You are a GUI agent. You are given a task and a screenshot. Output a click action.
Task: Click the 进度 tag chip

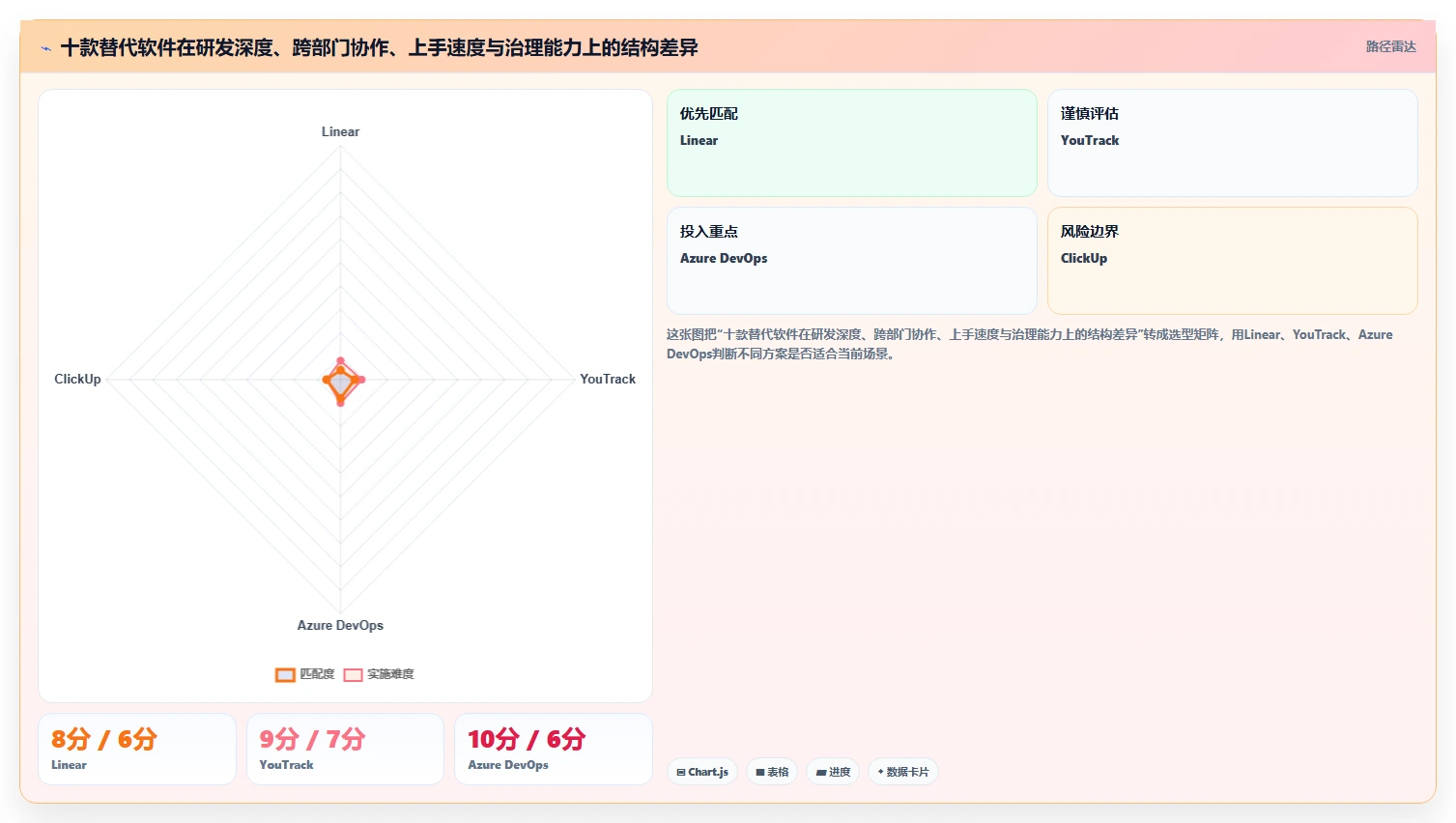point(833,772)
